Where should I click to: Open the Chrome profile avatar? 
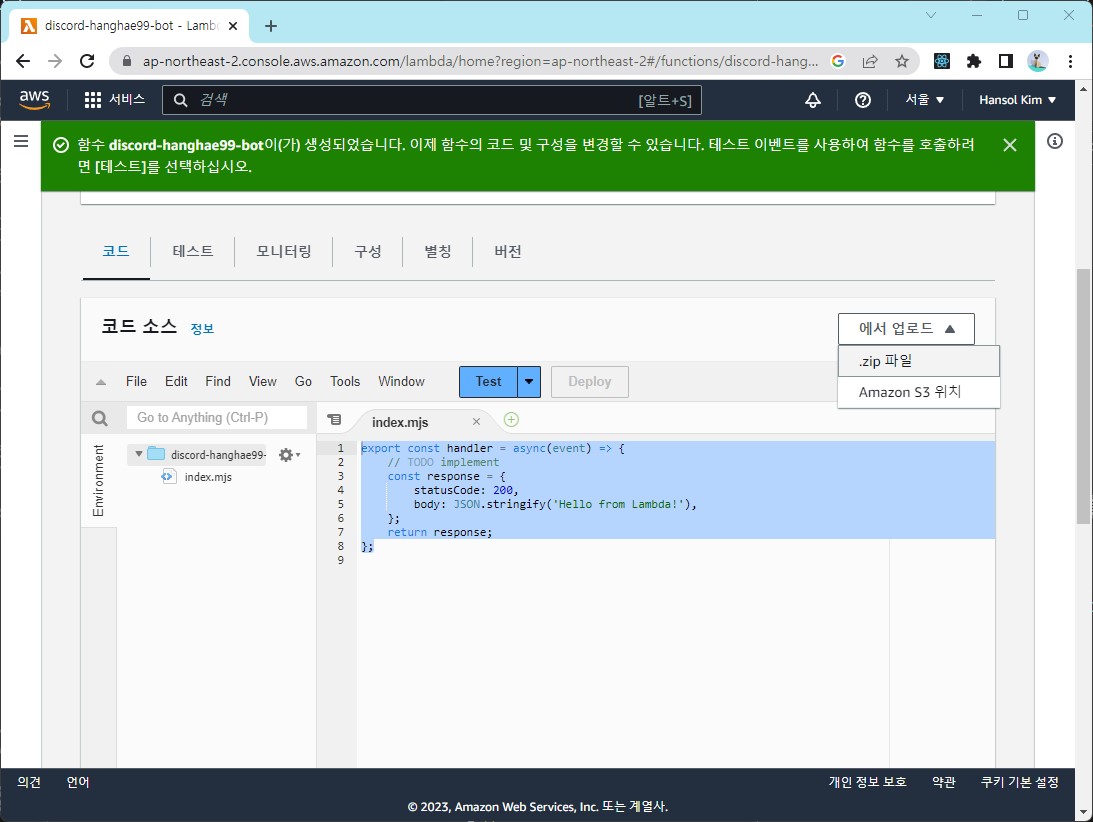pyautogui.click(x=1037, y=61)
